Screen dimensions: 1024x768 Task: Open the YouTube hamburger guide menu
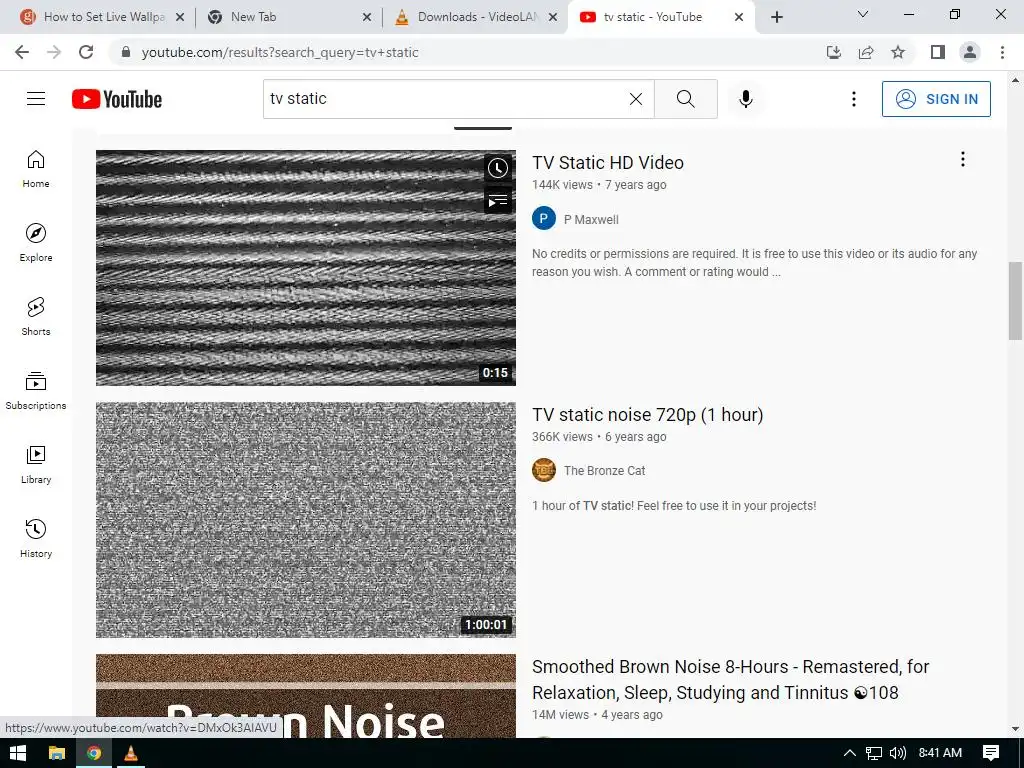[x=36, y=99]
